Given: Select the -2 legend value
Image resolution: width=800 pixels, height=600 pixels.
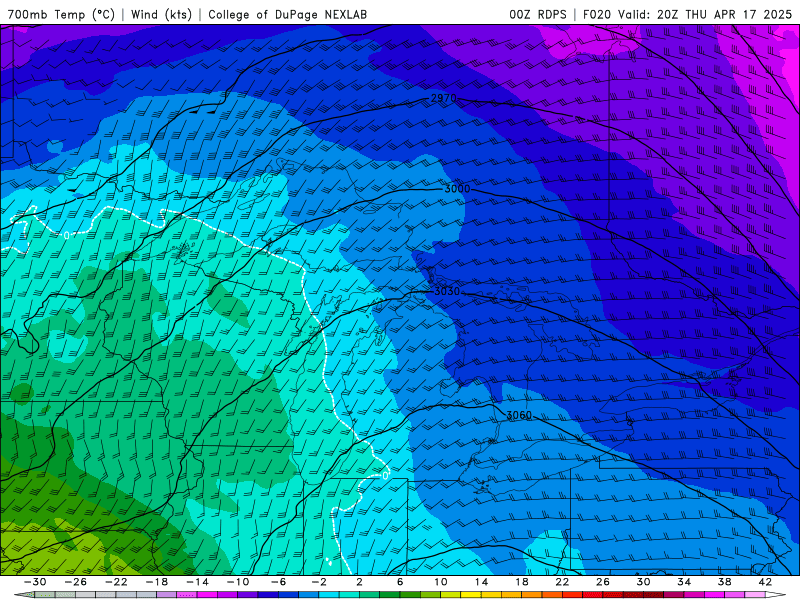Looking at the screenshot, I should click(319, 582).
